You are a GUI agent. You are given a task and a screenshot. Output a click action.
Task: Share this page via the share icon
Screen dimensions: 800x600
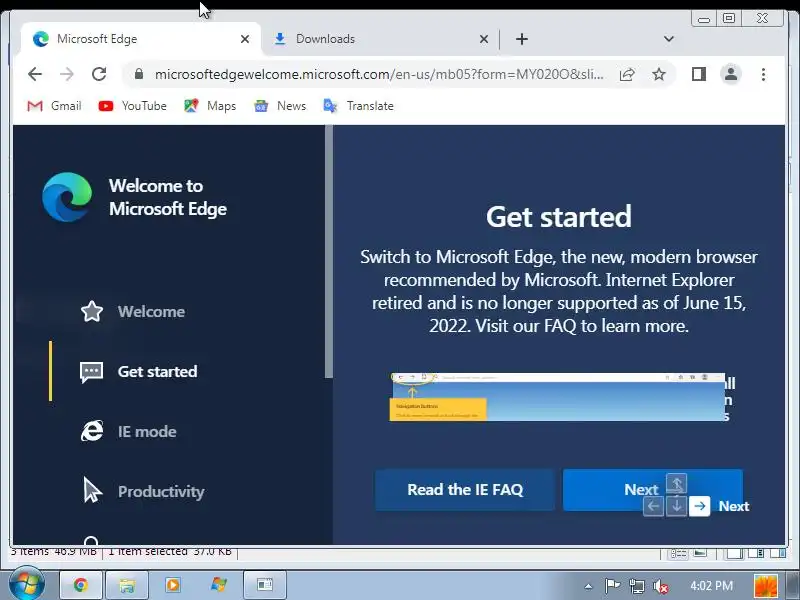tap(627, 74)
